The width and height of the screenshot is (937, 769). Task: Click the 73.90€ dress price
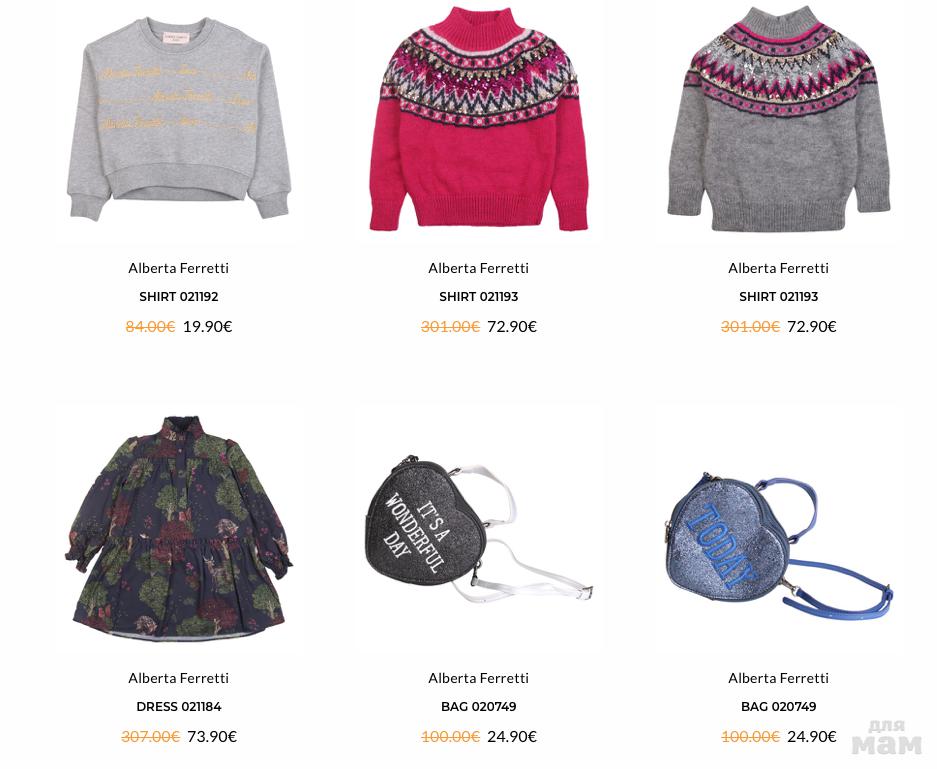point(212,736)
